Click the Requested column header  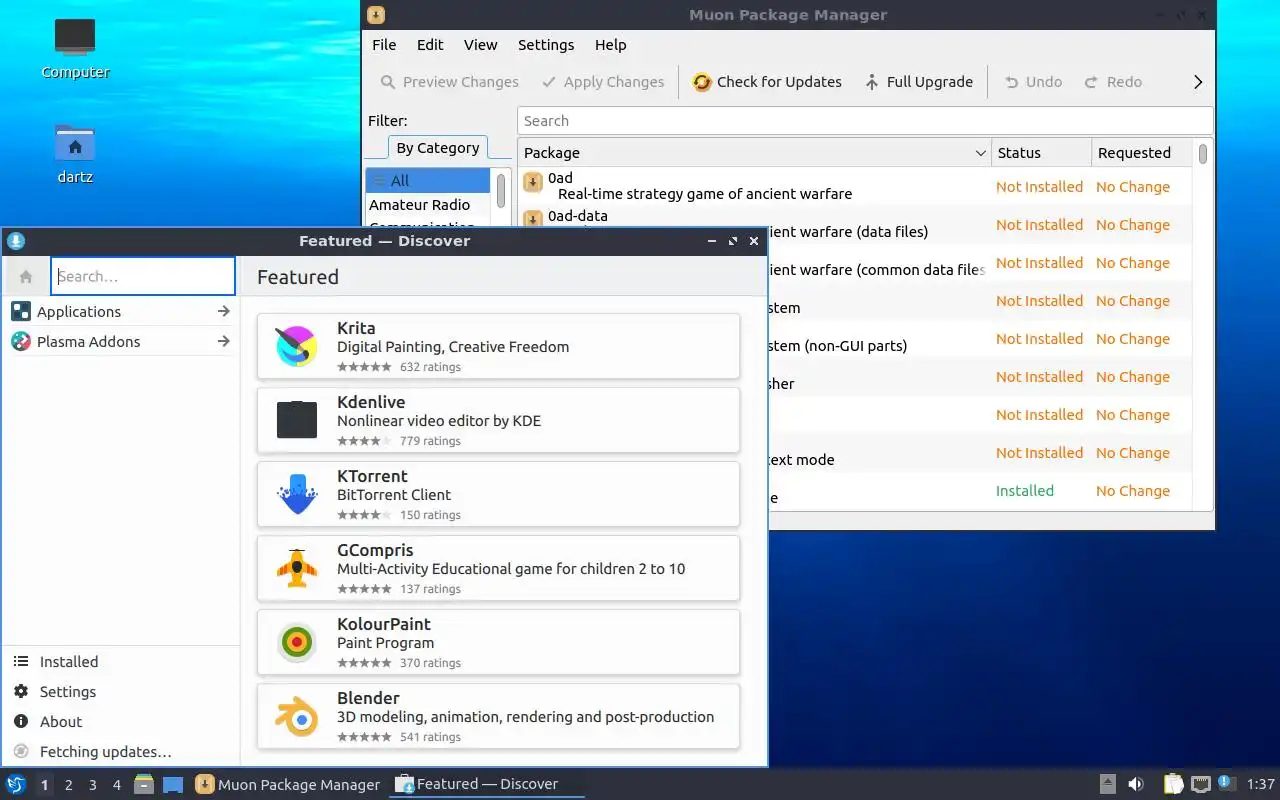coord(1141,153)
